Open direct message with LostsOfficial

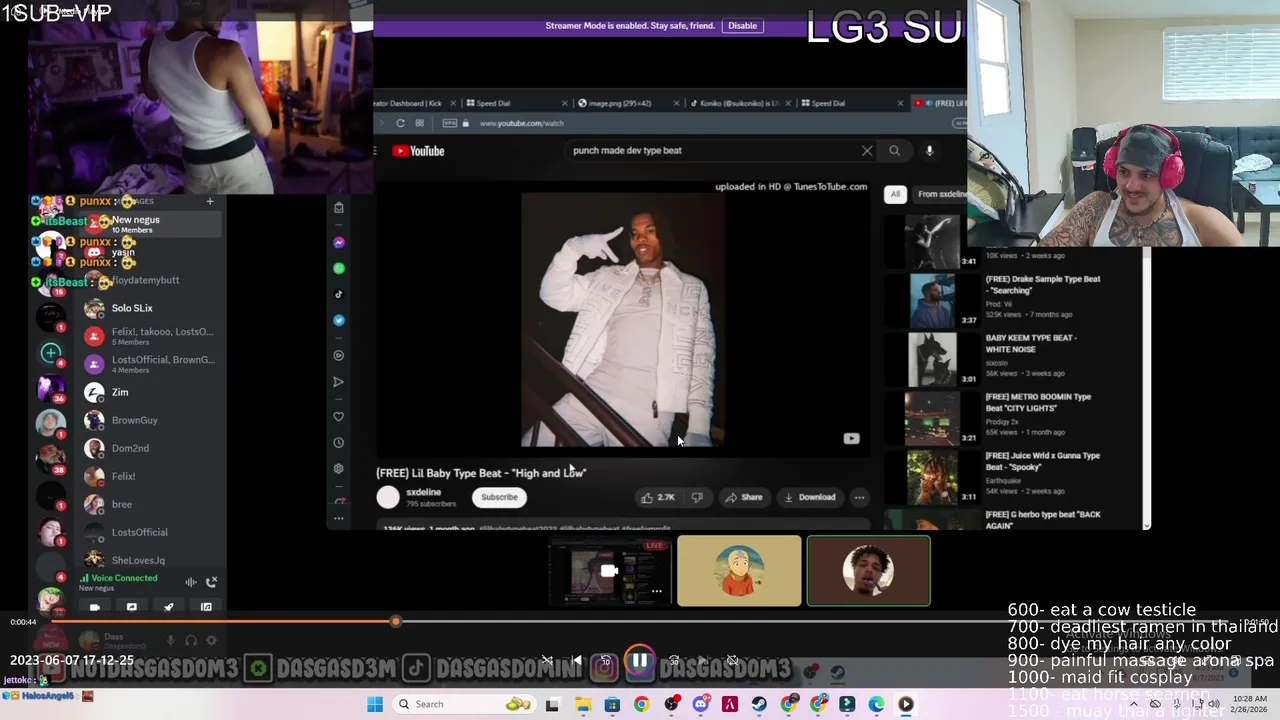point(150,532)
